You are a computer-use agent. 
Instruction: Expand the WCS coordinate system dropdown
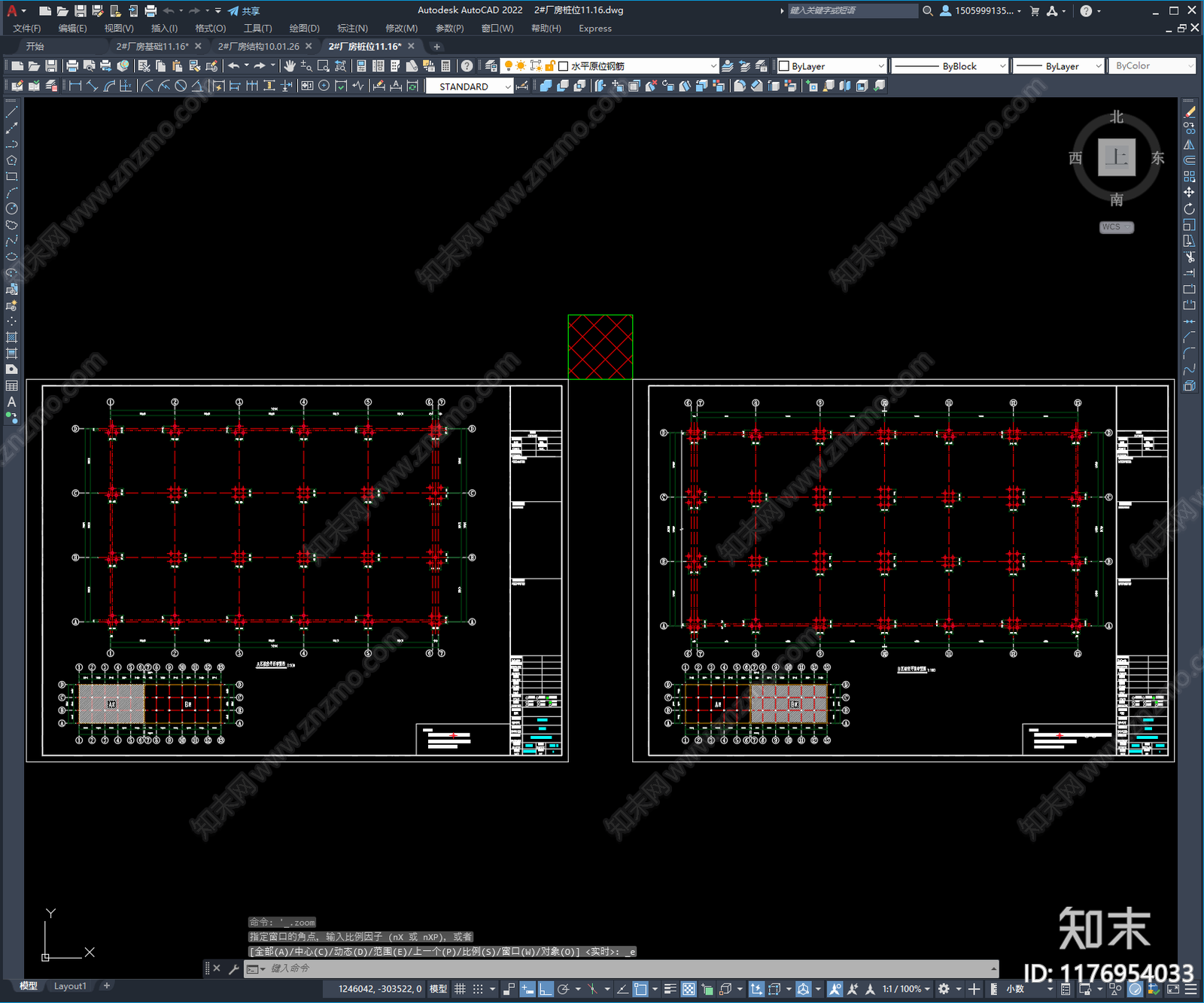pyautogui.click(x=1117, y=227)
